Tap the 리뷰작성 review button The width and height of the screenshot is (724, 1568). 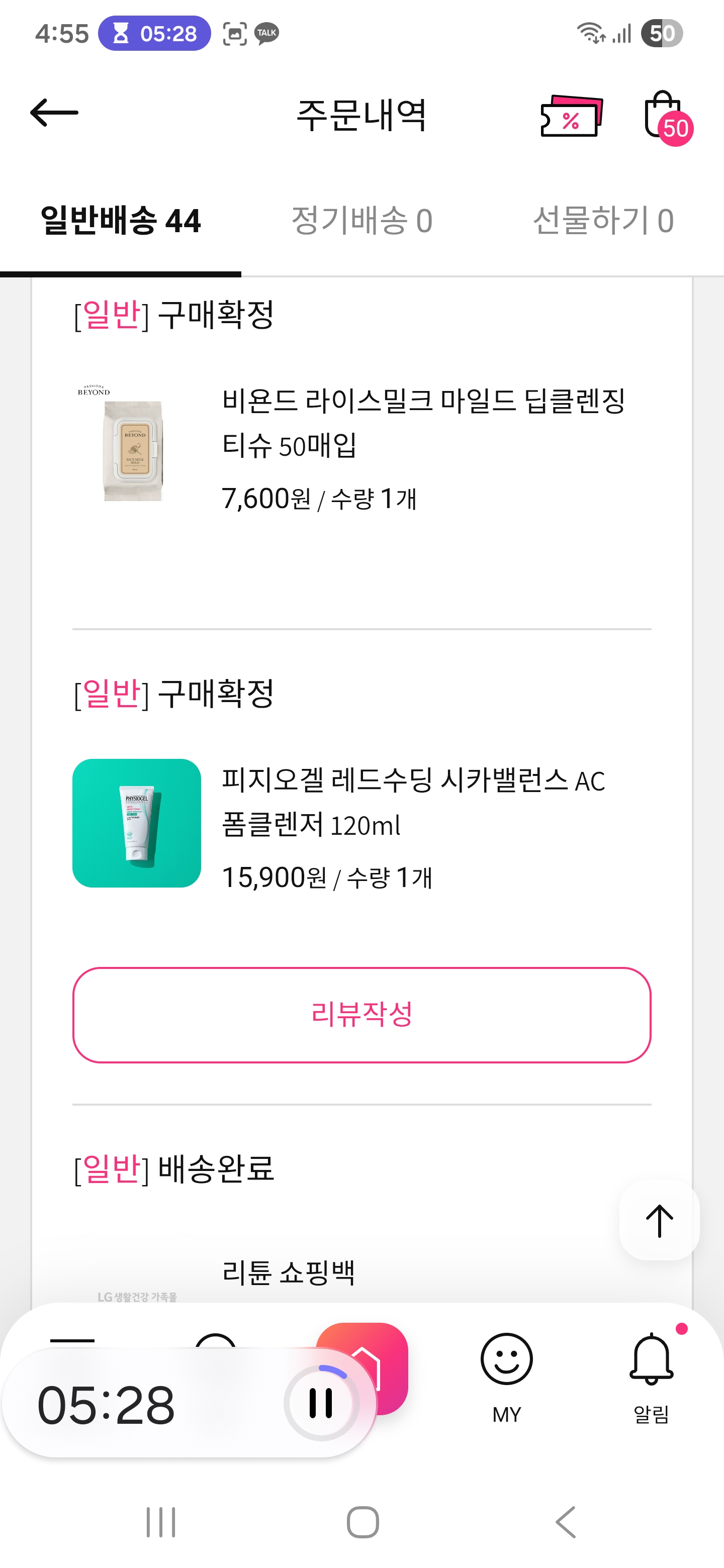[361, 1015]
